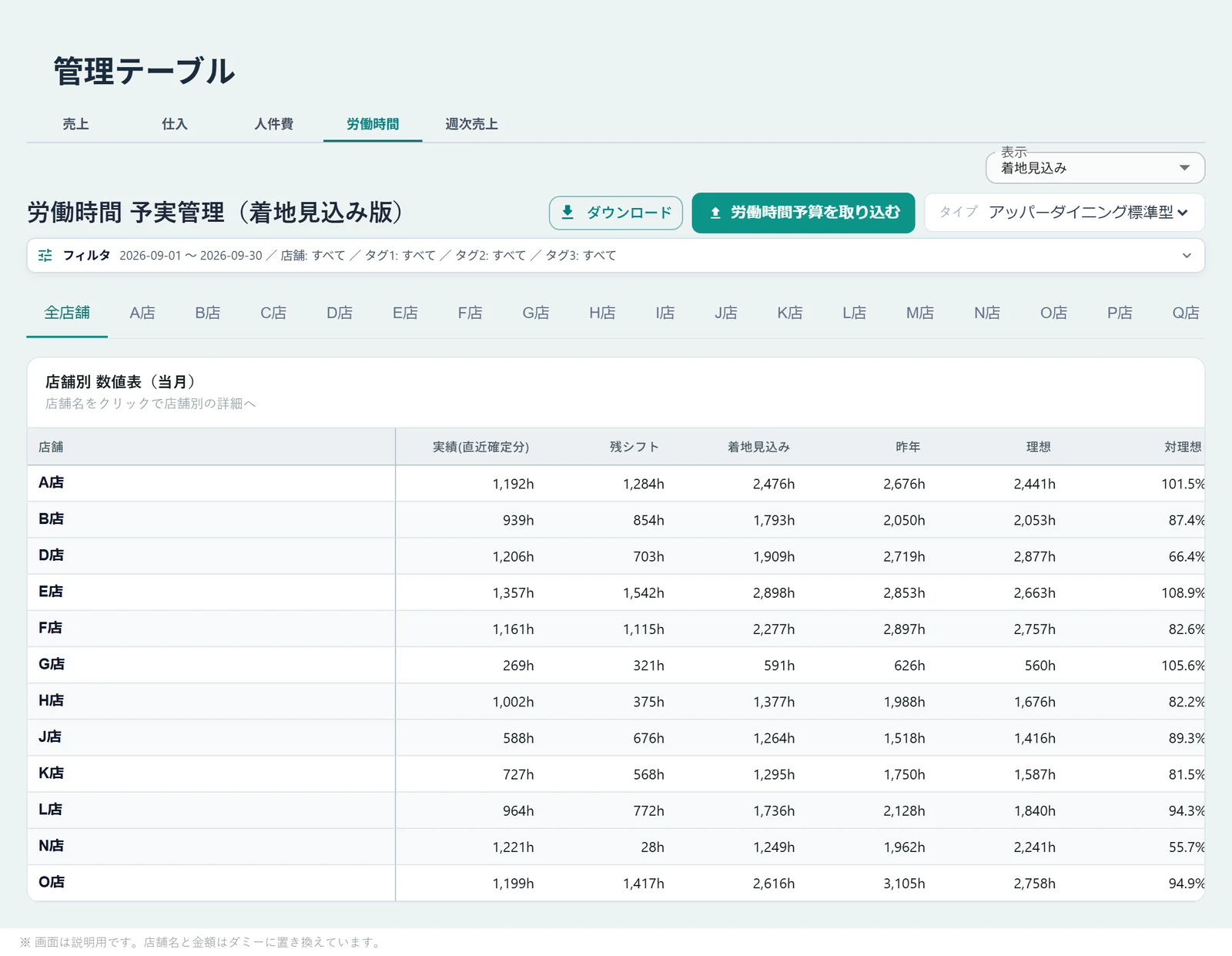This screenshot has width=1232, height=956.
Task: Click the 2,898h cell in E店 row
Action: 774,593
